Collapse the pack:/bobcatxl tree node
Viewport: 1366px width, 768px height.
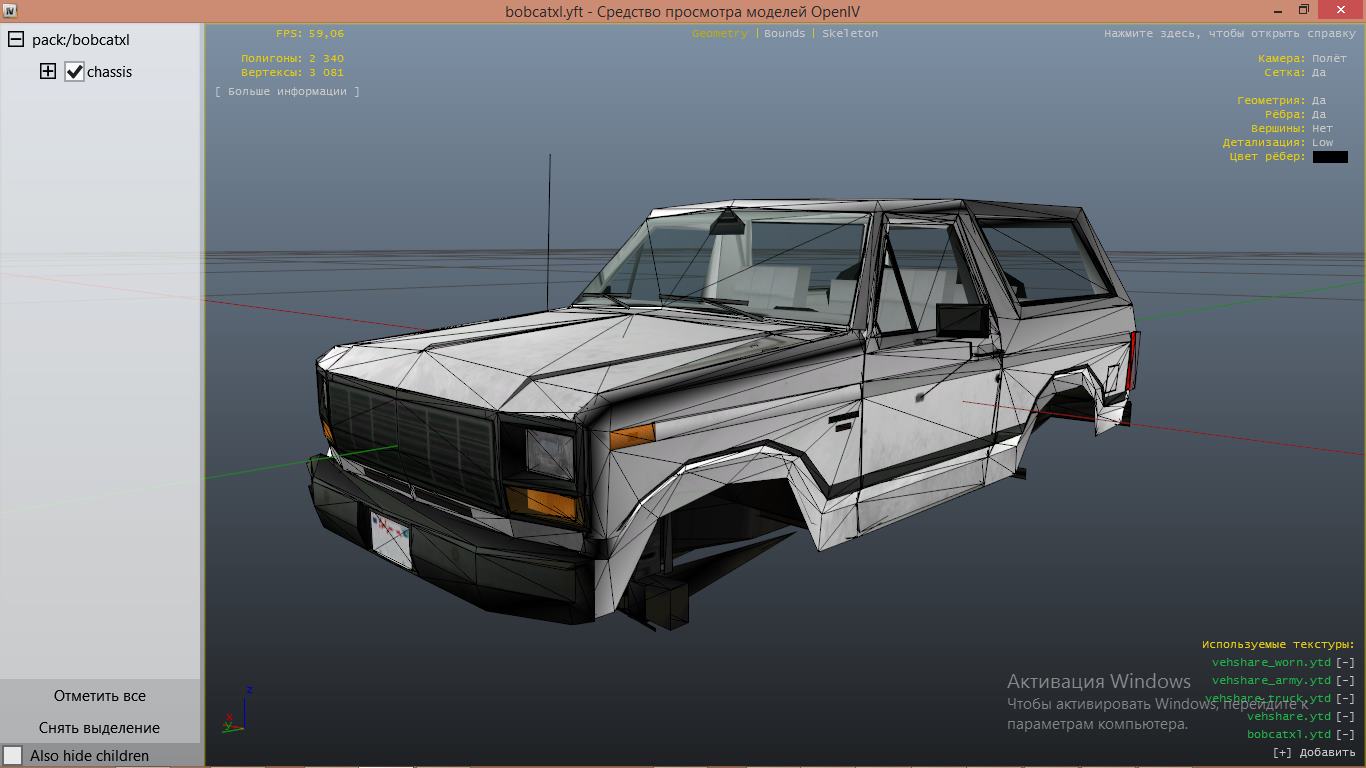coord(16,39)
